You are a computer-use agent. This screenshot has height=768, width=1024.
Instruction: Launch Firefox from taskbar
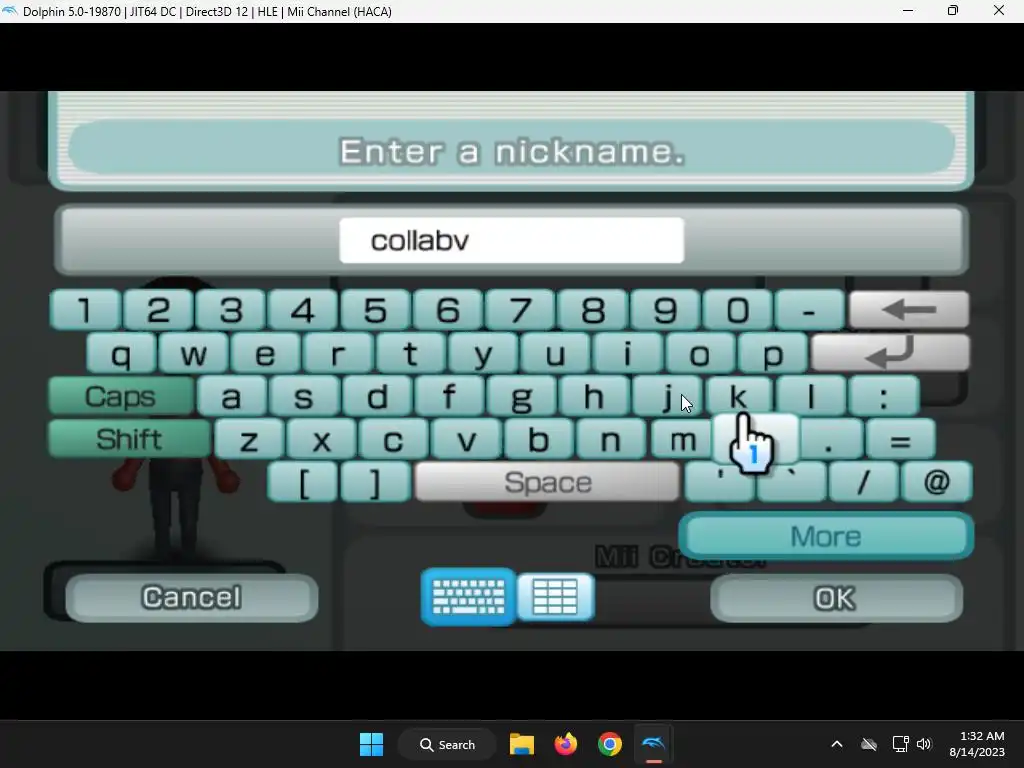coord(566,744)
